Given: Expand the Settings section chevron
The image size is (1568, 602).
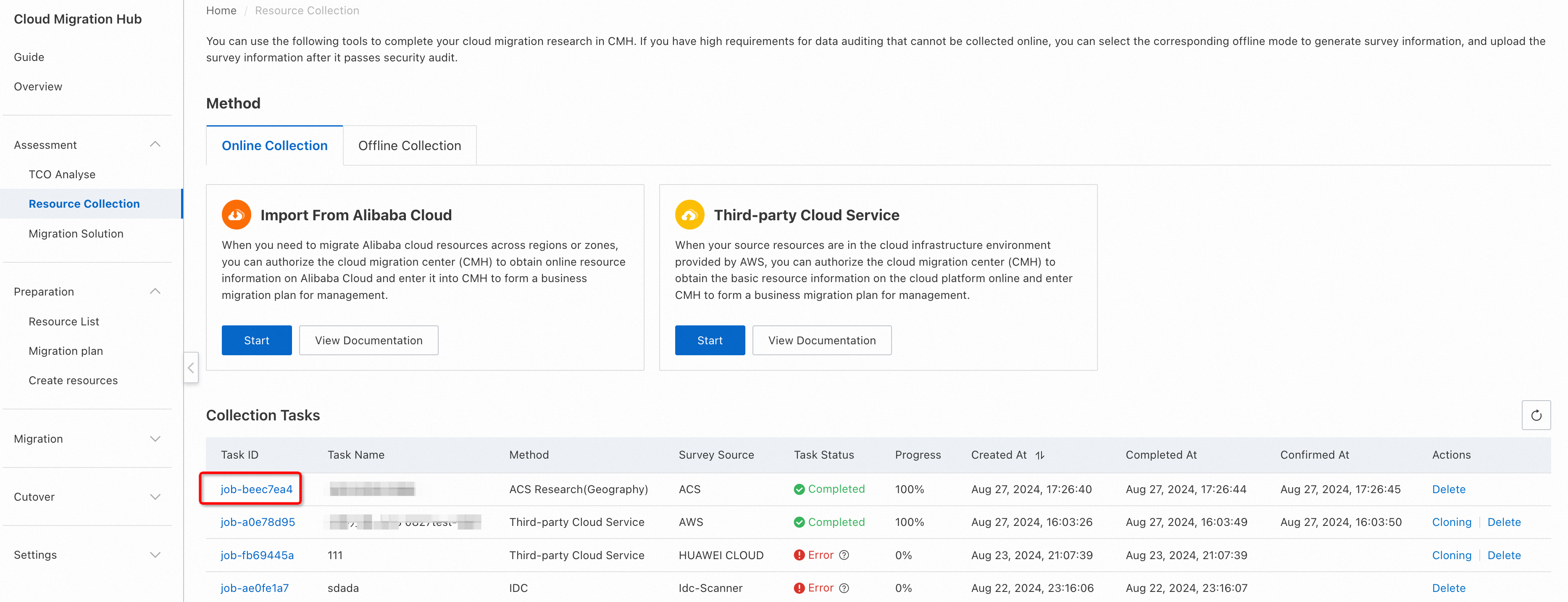Looking at the screenshot, I should pyautogui.click(x=155, y=554).
